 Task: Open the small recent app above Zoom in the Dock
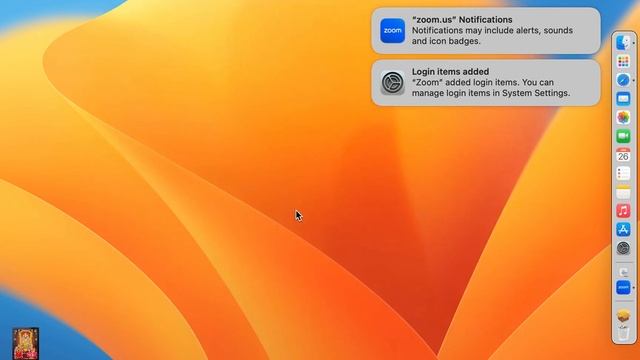(x=623, y=272)
